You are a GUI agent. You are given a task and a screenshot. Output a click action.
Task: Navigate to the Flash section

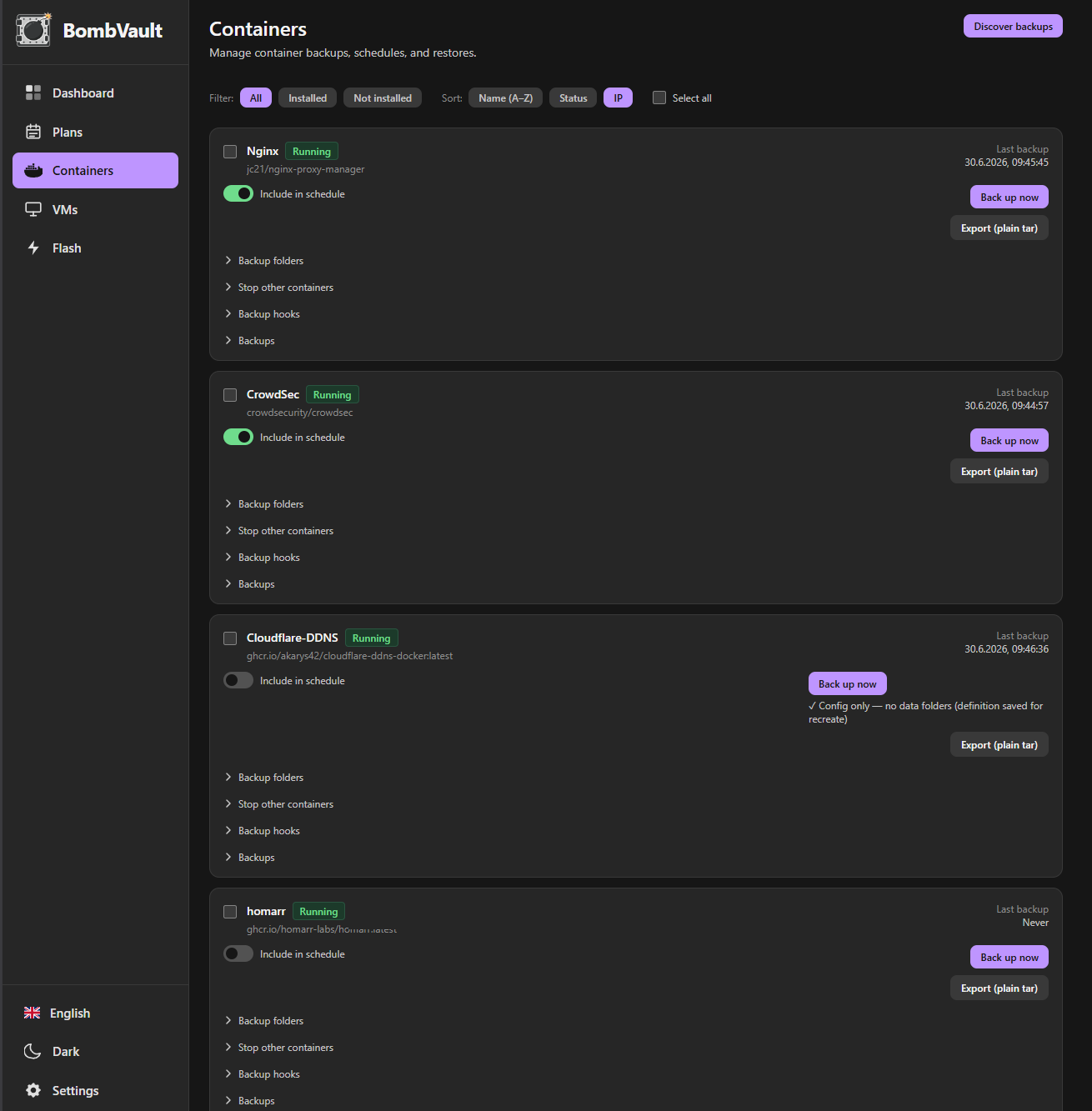coord(95,248)
